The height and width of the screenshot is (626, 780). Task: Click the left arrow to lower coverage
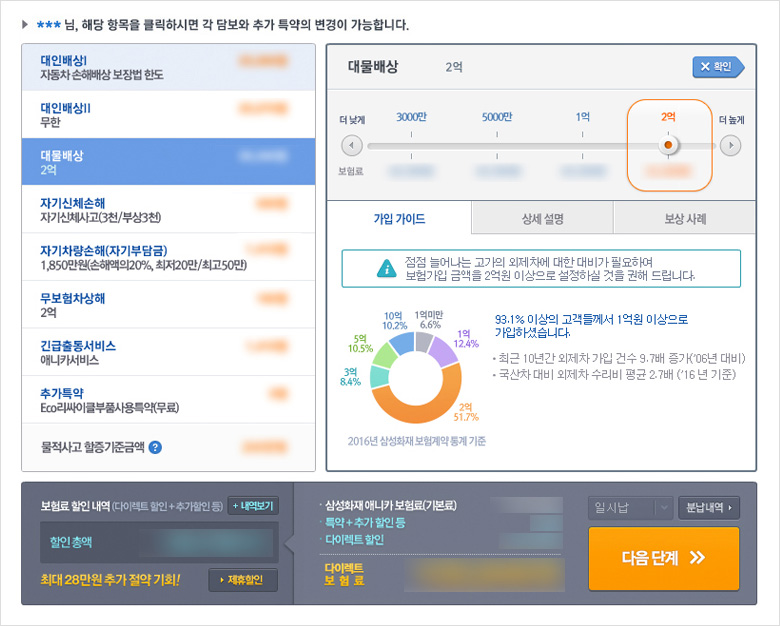point(352,146)
